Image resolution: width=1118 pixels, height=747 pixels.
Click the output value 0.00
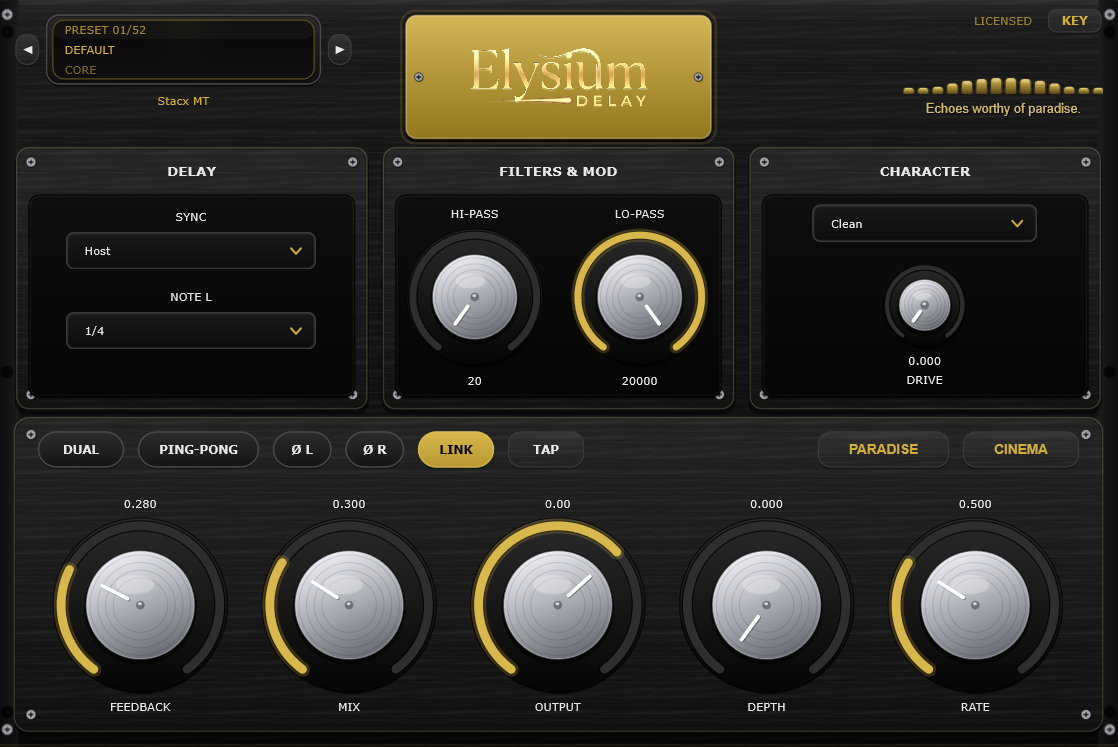(x=558, y=504)
